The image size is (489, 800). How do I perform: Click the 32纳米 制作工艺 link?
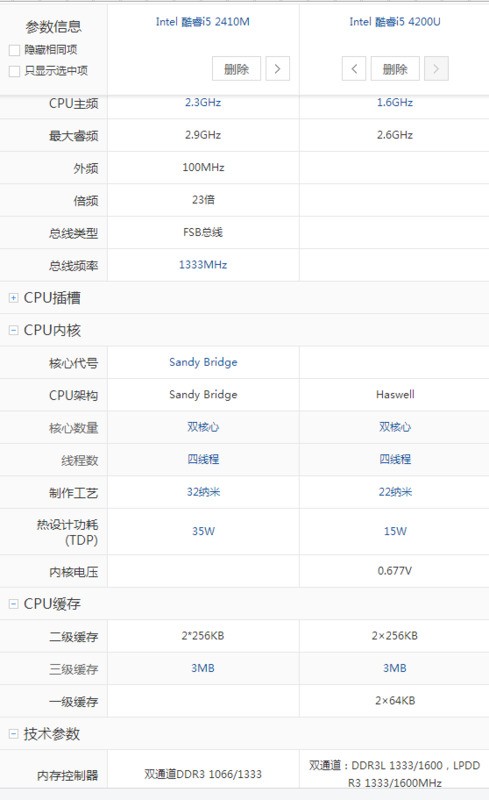[203, 492]
